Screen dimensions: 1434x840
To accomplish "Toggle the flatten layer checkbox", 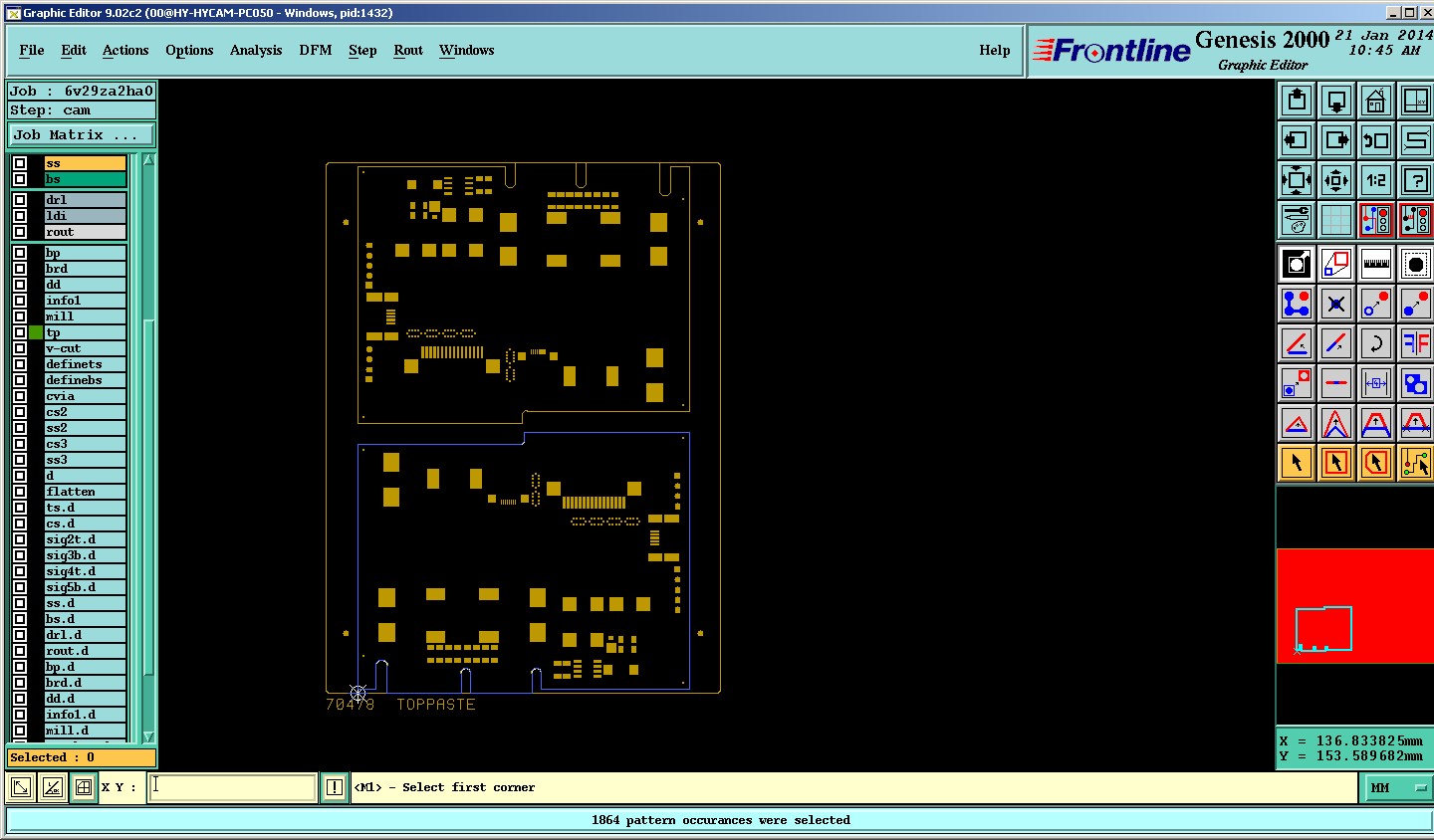I will 20,492.
